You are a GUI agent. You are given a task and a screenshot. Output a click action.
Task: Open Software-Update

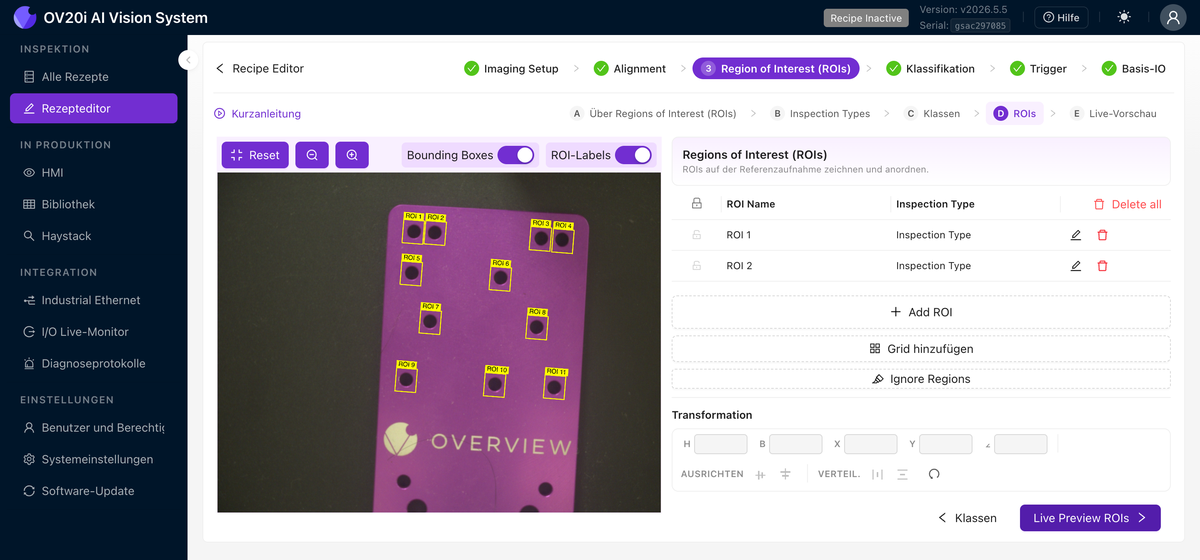94,491
